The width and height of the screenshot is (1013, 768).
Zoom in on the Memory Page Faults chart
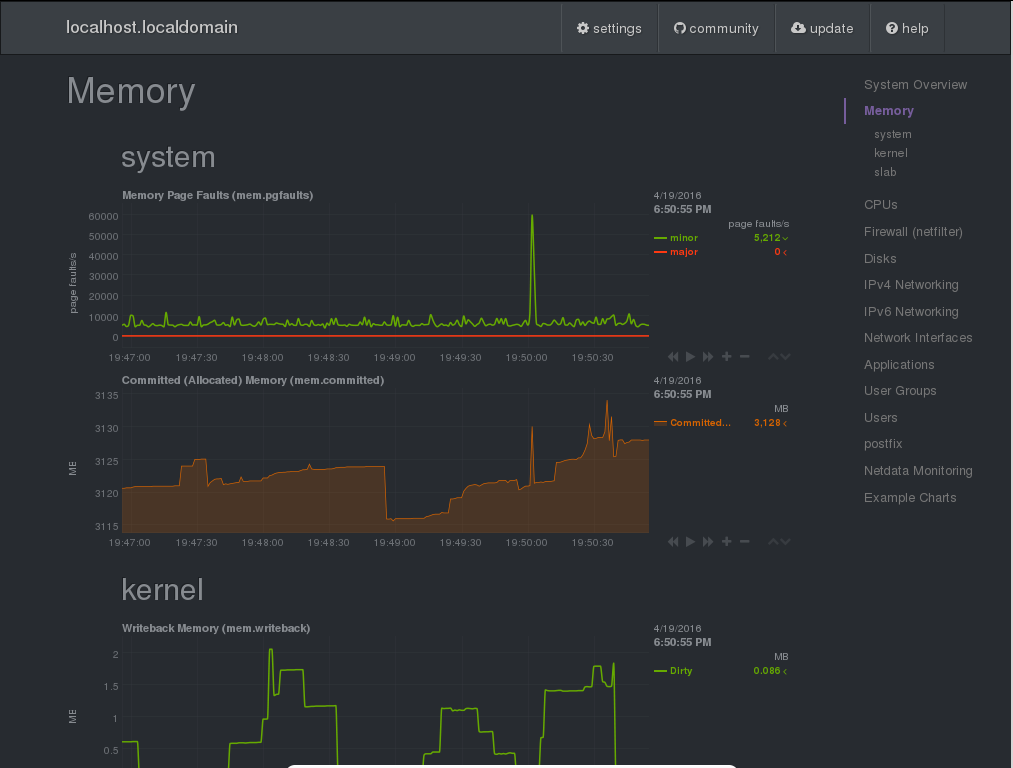coord(727,357)
